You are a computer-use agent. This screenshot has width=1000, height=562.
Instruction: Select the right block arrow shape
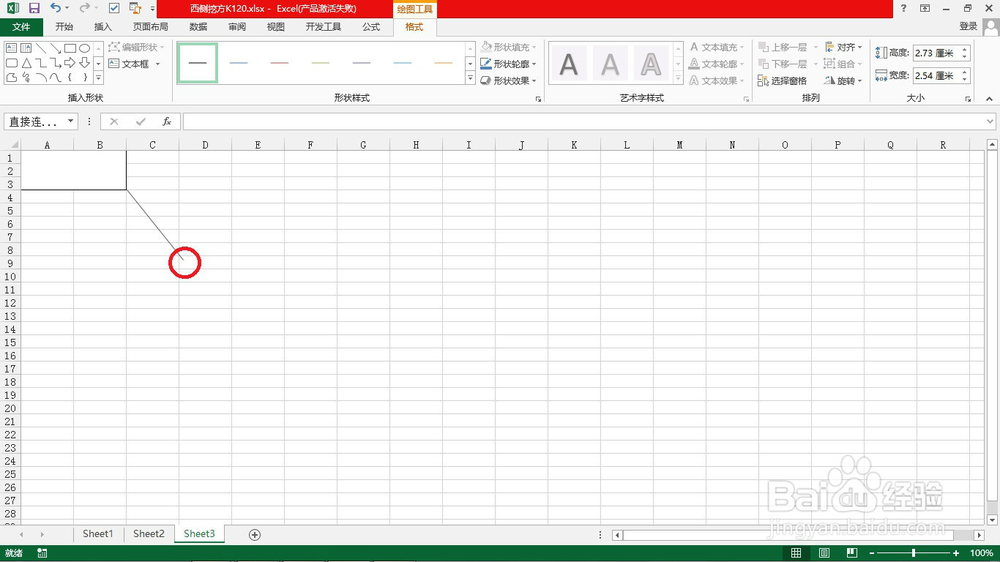[70, 63]
